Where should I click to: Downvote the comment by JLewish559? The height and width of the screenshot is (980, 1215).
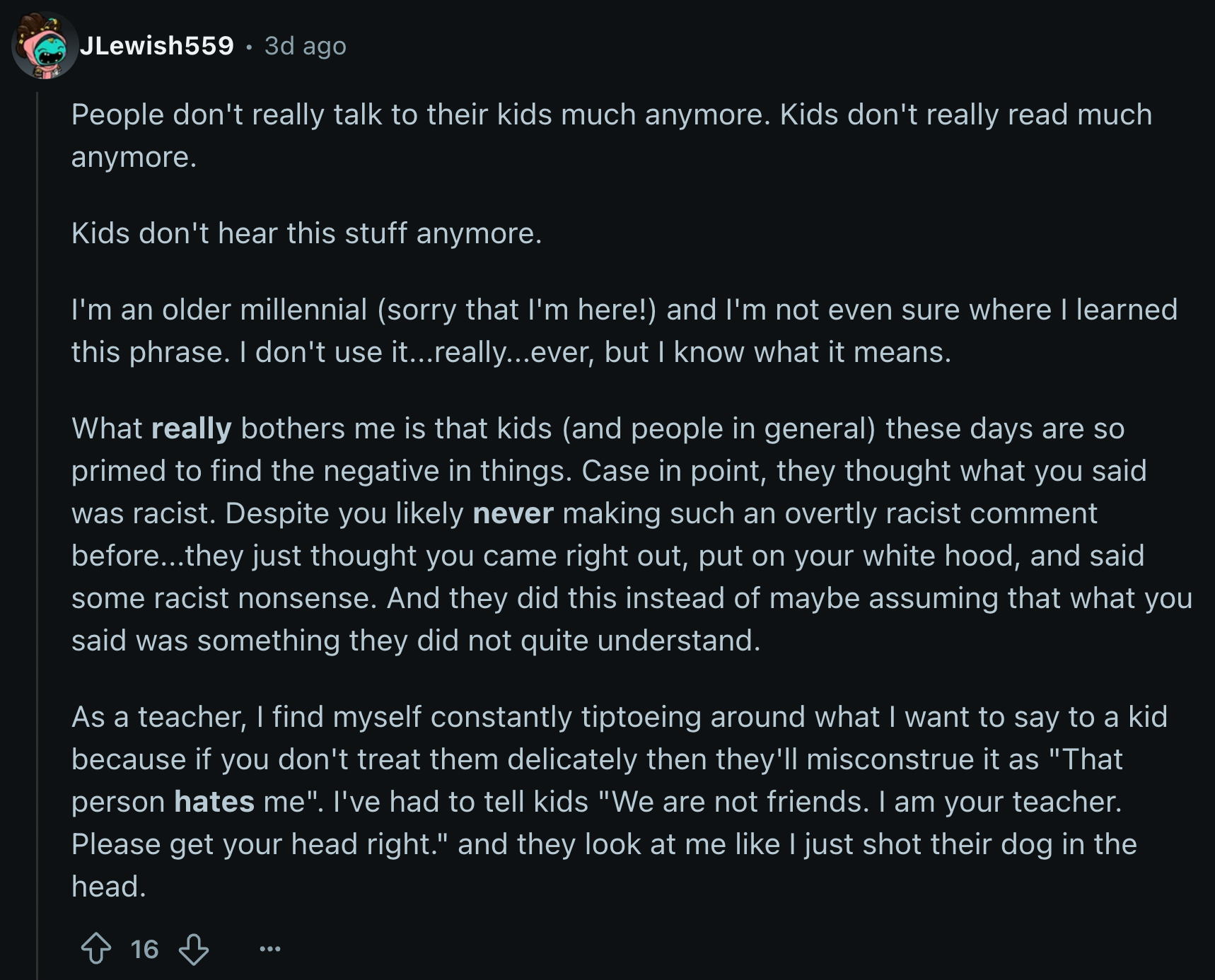193,949
